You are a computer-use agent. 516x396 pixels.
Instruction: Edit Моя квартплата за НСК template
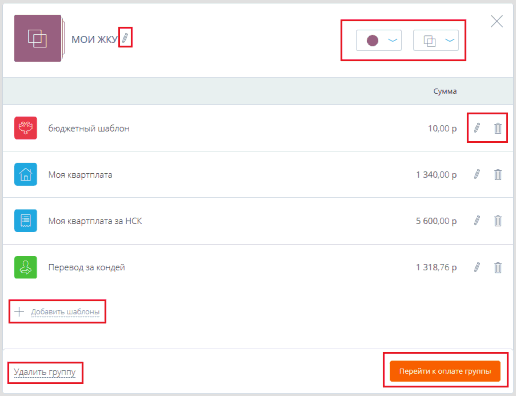coord(477,220)
